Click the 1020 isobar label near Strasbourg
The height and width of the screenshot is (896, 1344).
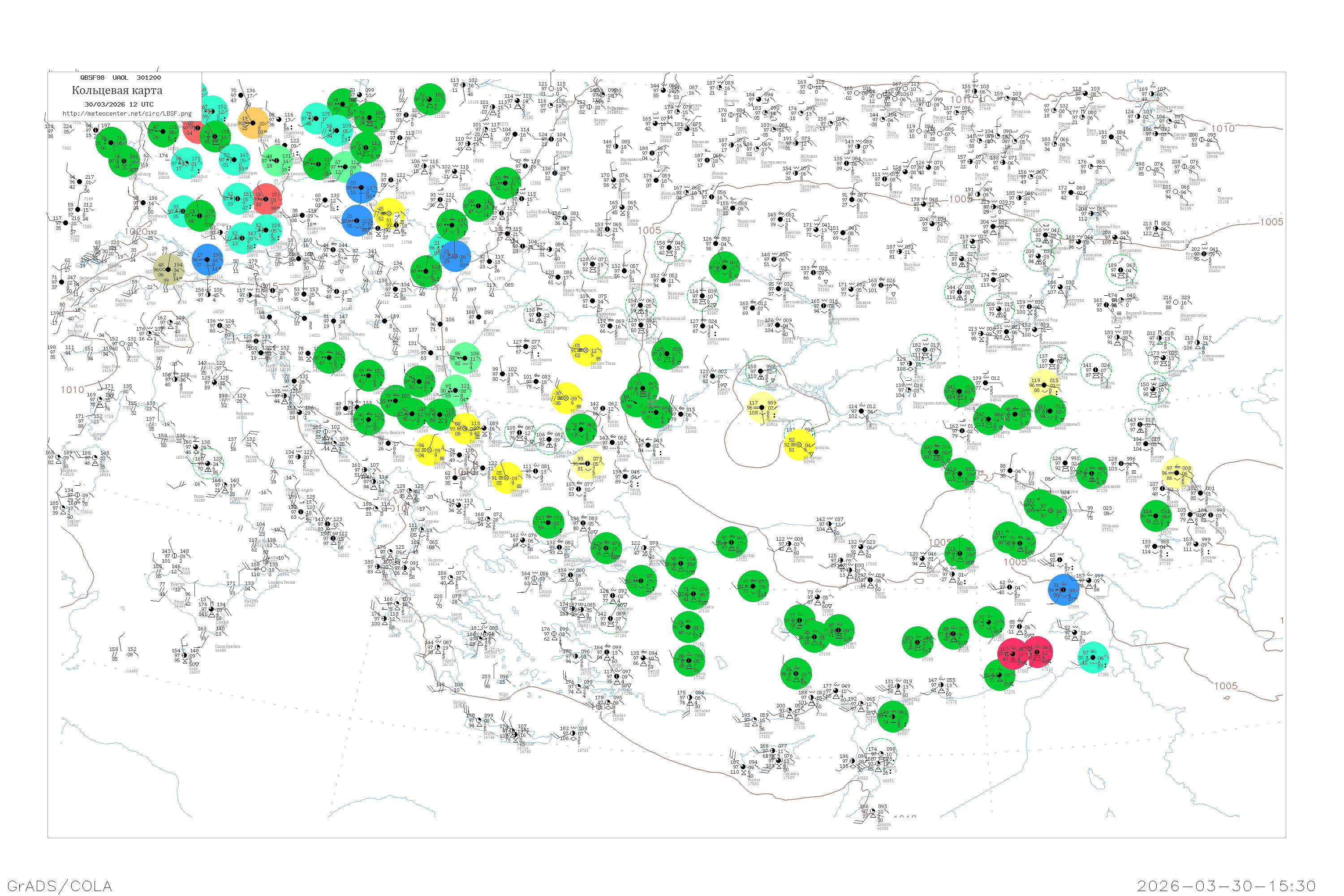coord(137,232)
